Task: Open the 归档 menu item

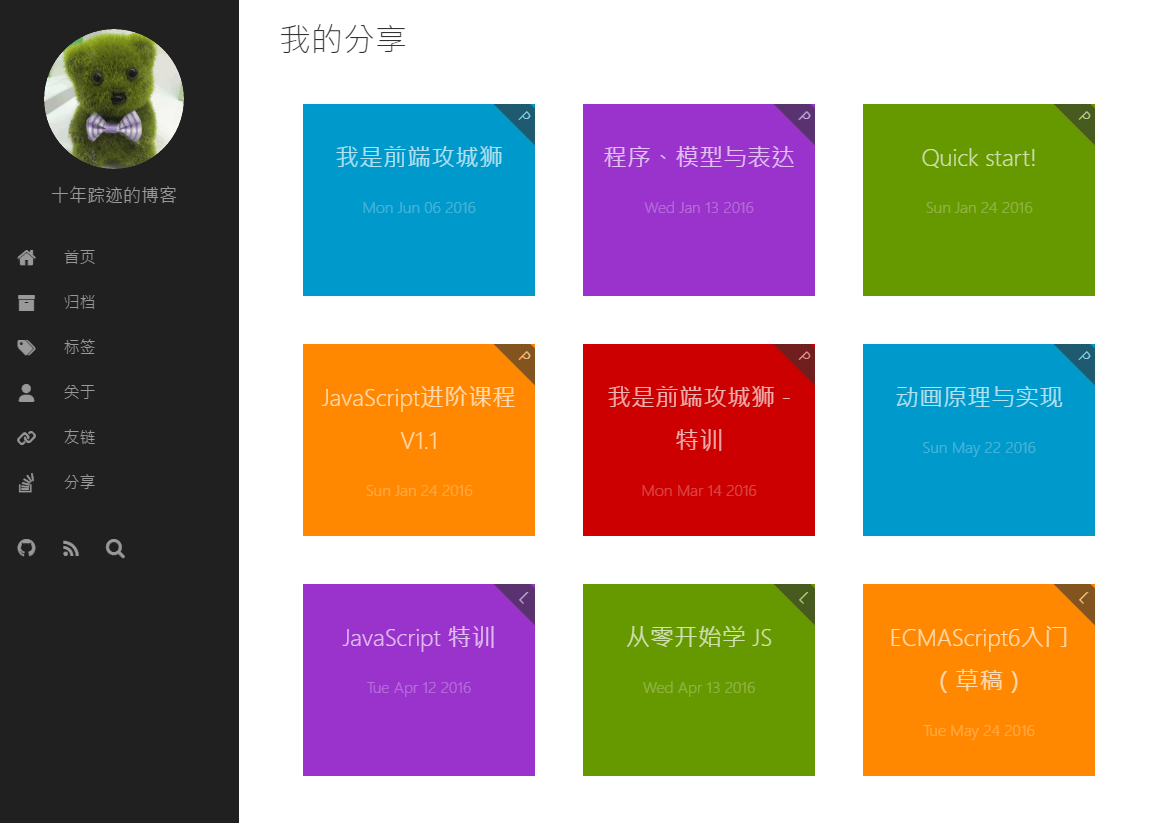Action: (80, 302)
